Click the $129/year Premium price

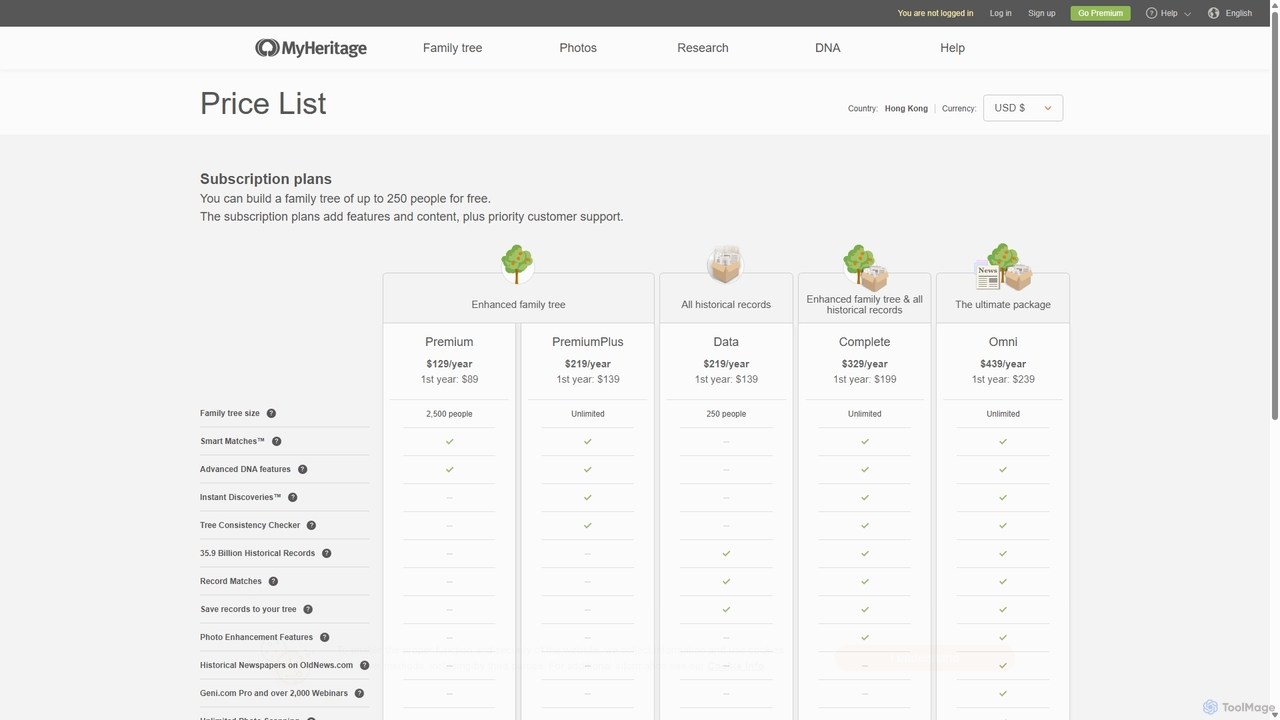tap(449, 364)
